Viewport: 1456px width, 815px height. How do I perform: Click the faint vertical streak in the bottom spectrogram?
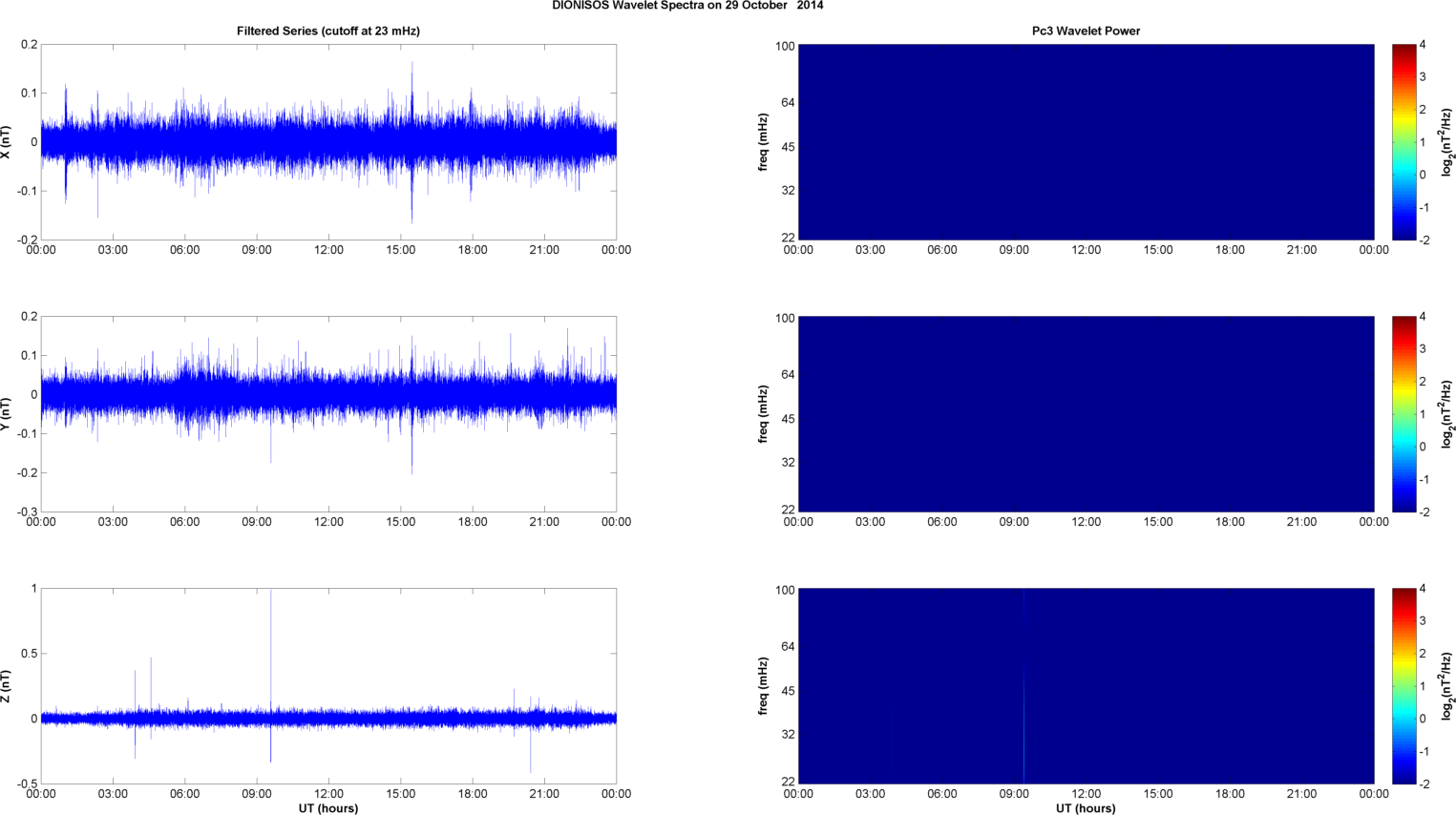[x=1023, y=686]
